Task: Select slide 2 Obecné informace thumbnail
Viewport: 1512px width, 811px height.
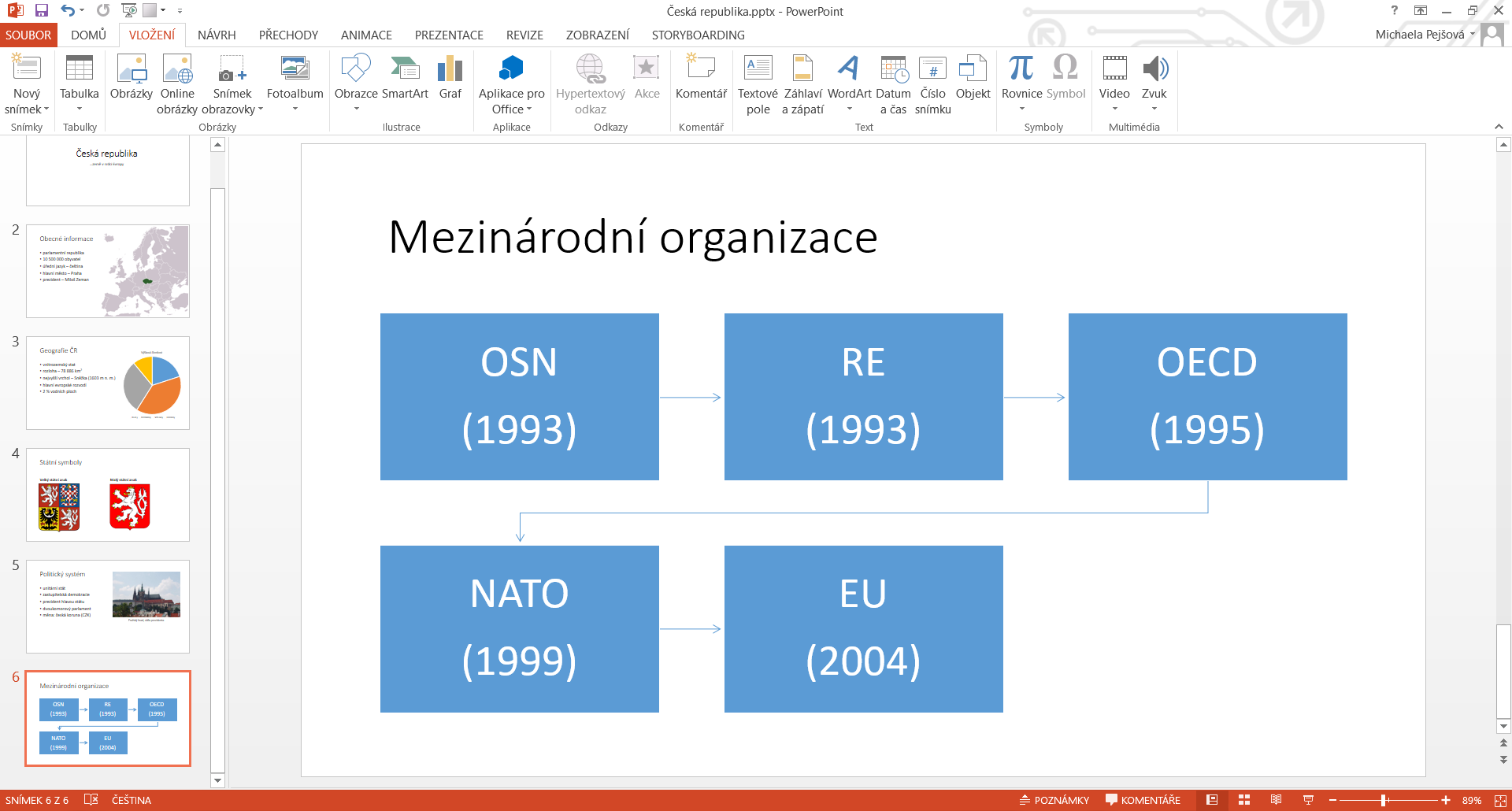Action: pos(108,272)
